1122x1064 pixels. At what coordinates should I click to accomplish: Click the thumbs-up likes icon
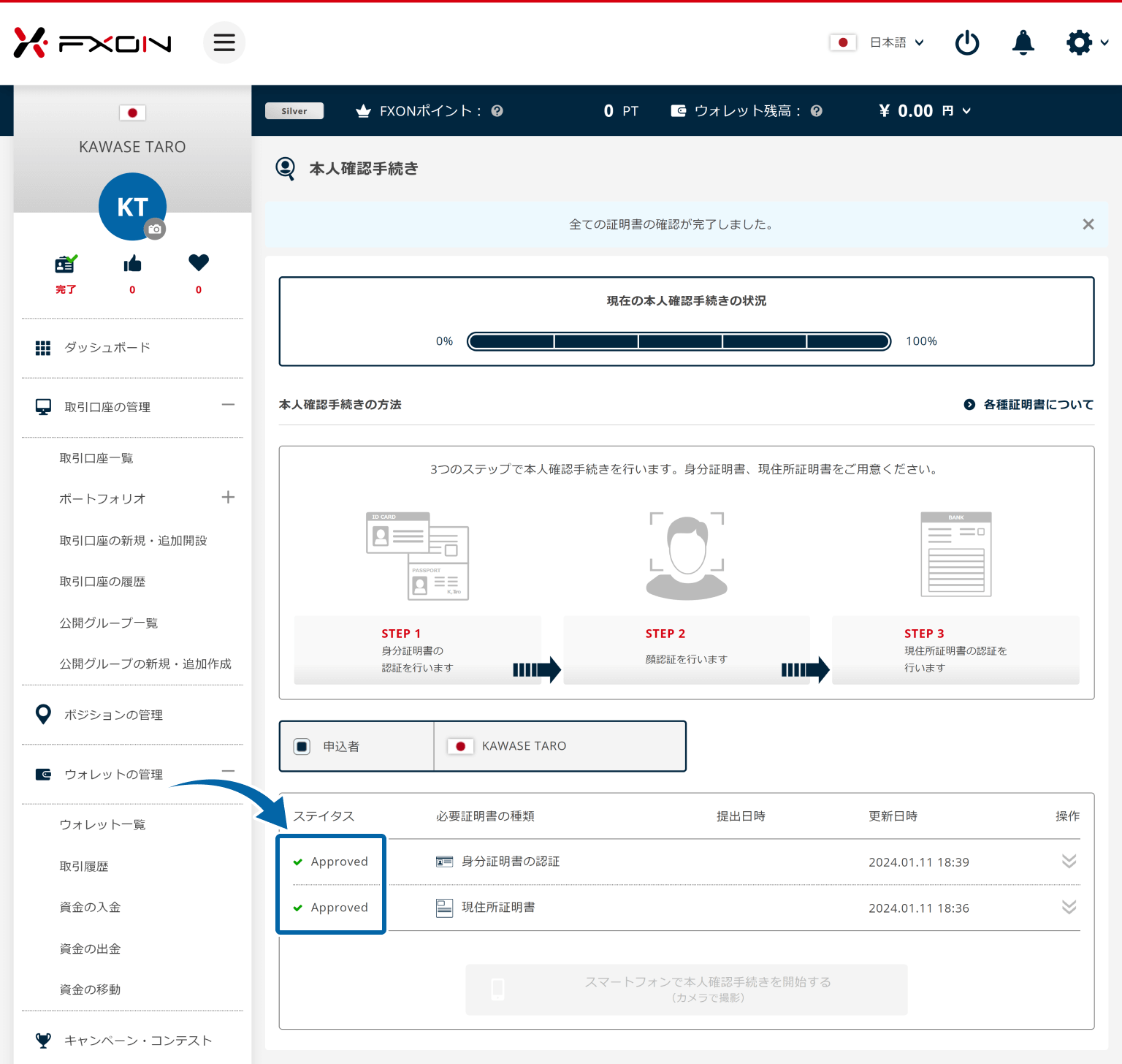[x=132, y=263]
